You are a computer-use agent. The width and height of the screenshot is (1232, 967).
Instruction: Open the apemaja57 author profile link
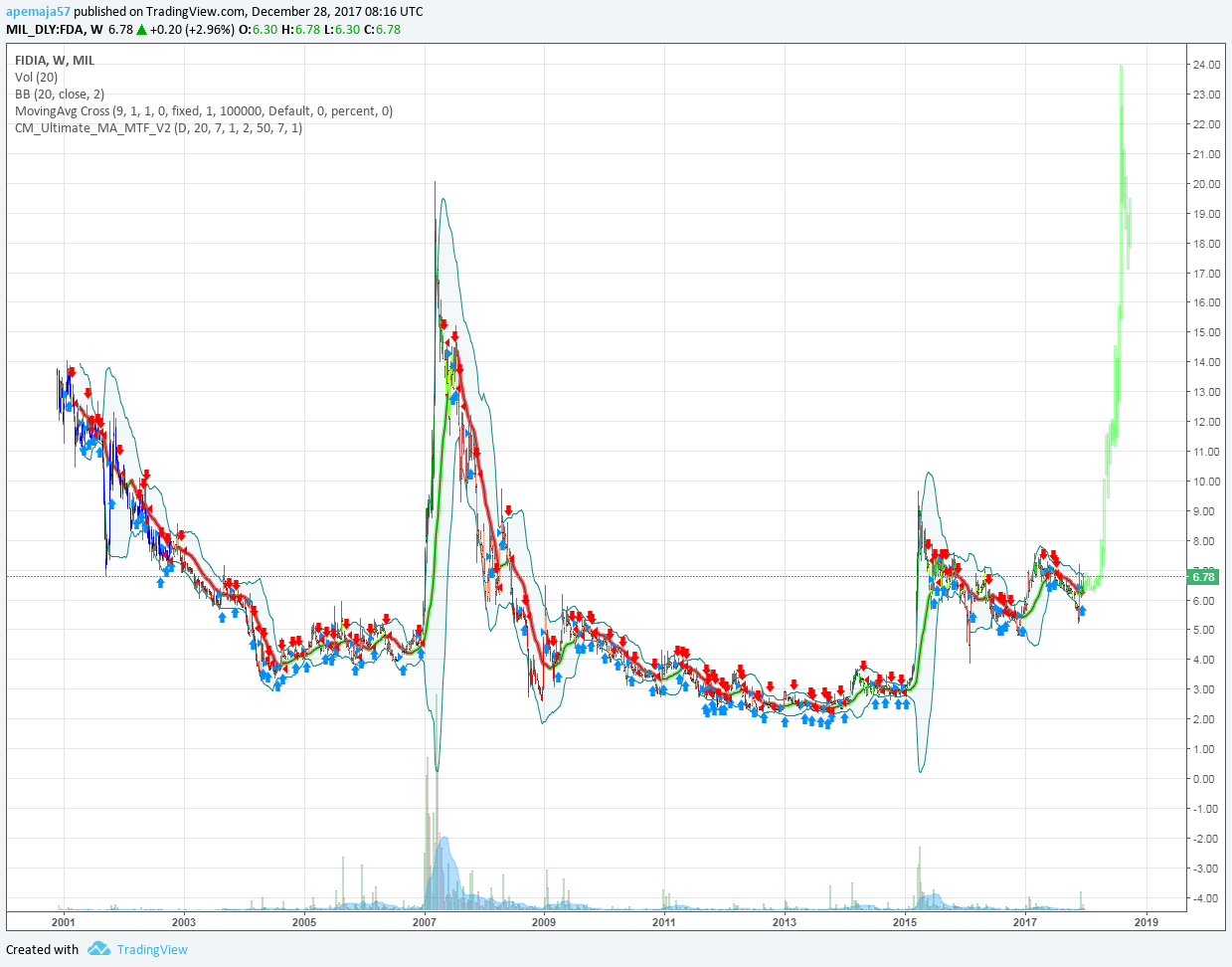pos(38,12)
